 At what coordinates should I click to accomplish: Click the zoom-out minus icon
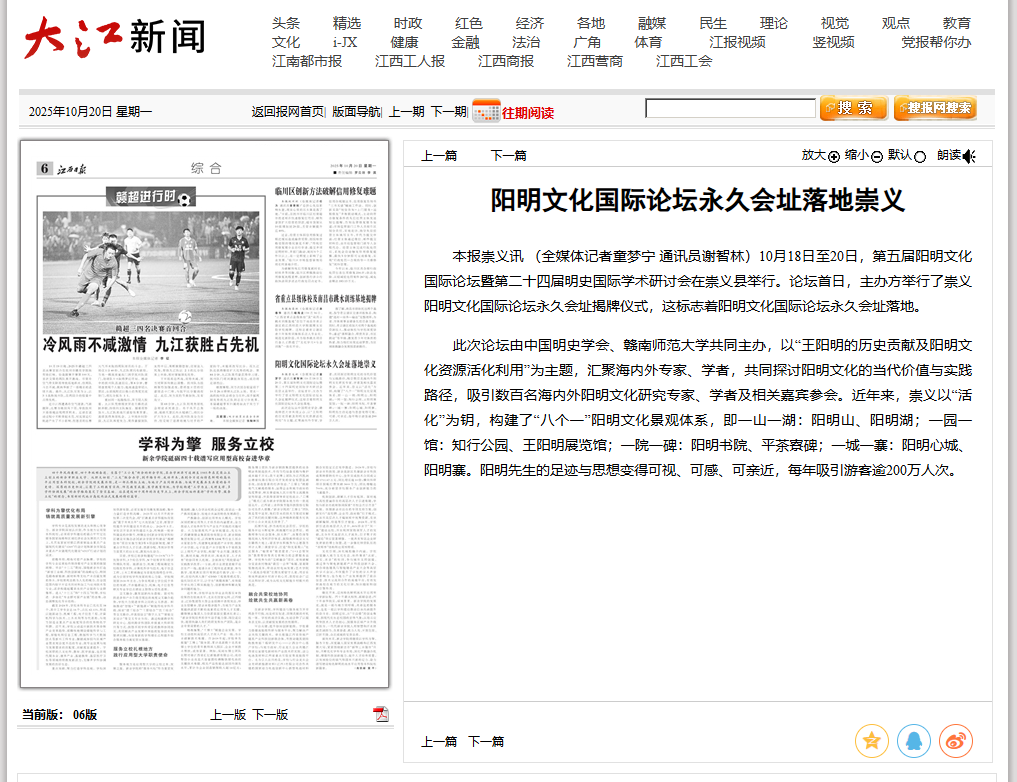click(877, 156)
